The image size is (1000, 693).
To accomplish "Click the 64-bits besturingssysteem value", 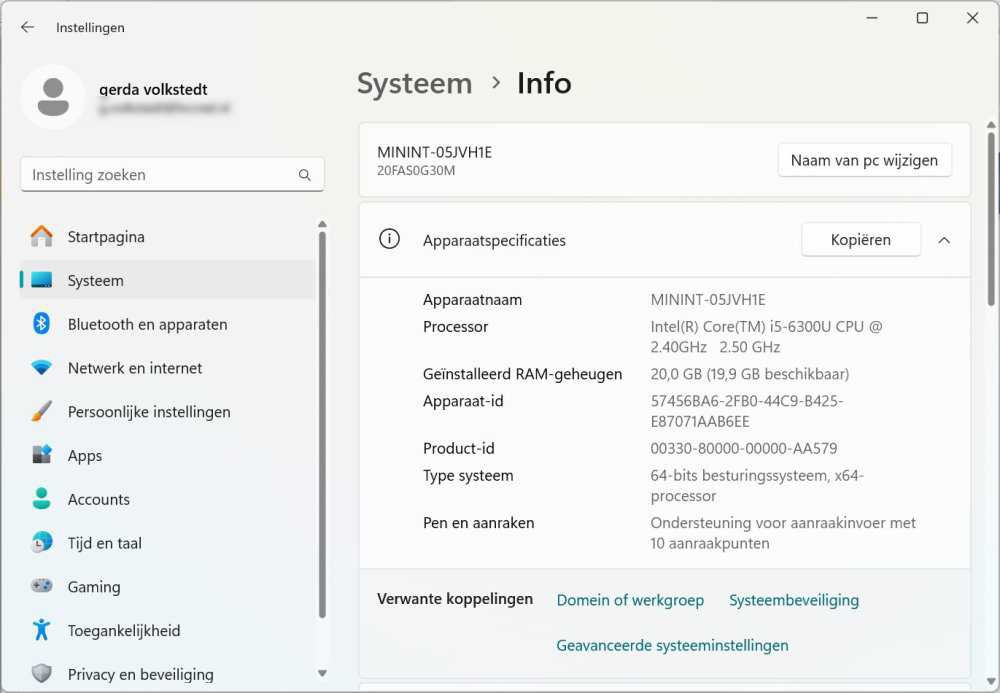I will click(757, 486).
